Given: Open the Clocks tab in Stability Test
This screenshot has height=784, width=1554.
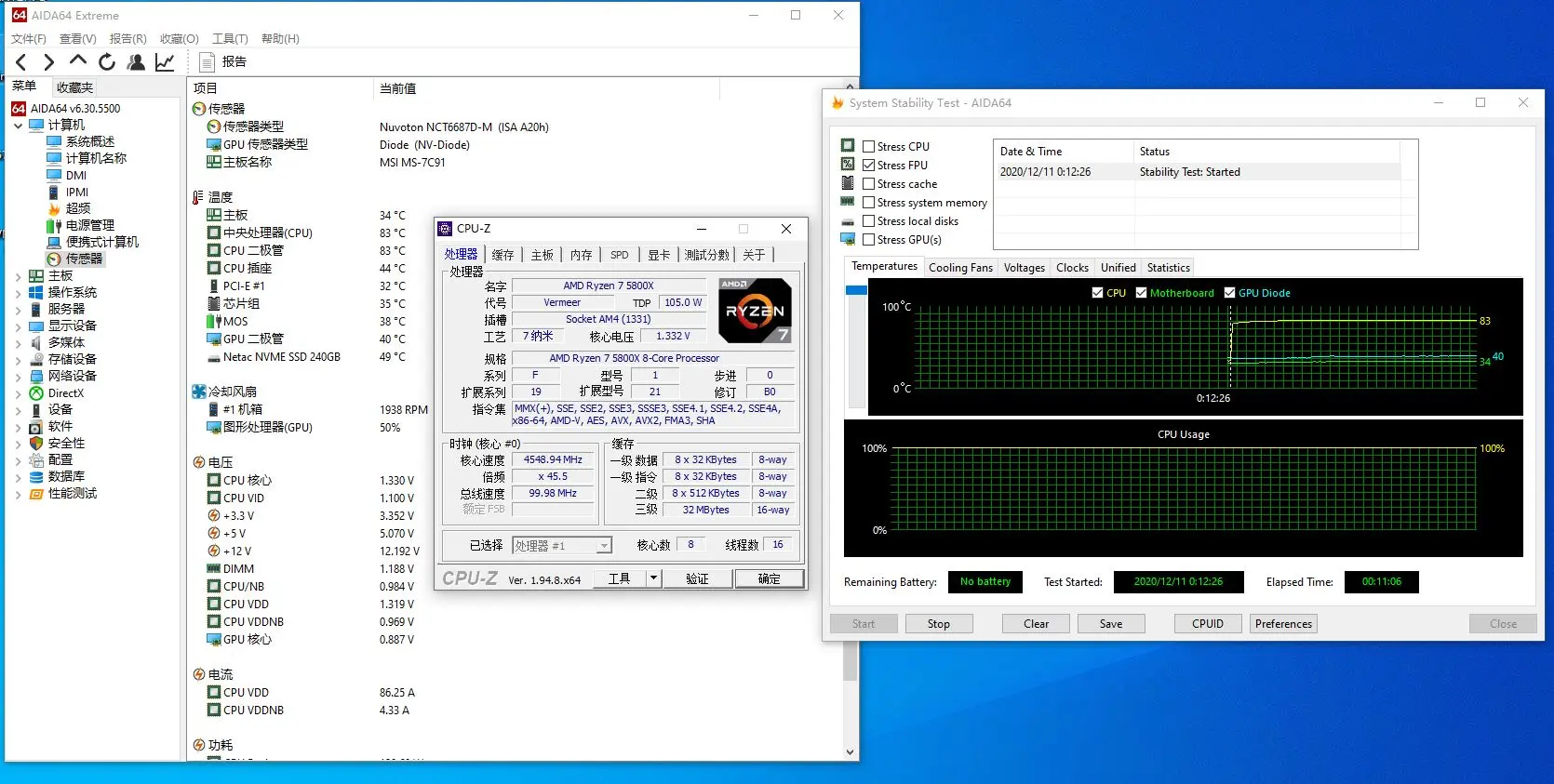Looking at the screenshot, I should [x=1072, y=268].
